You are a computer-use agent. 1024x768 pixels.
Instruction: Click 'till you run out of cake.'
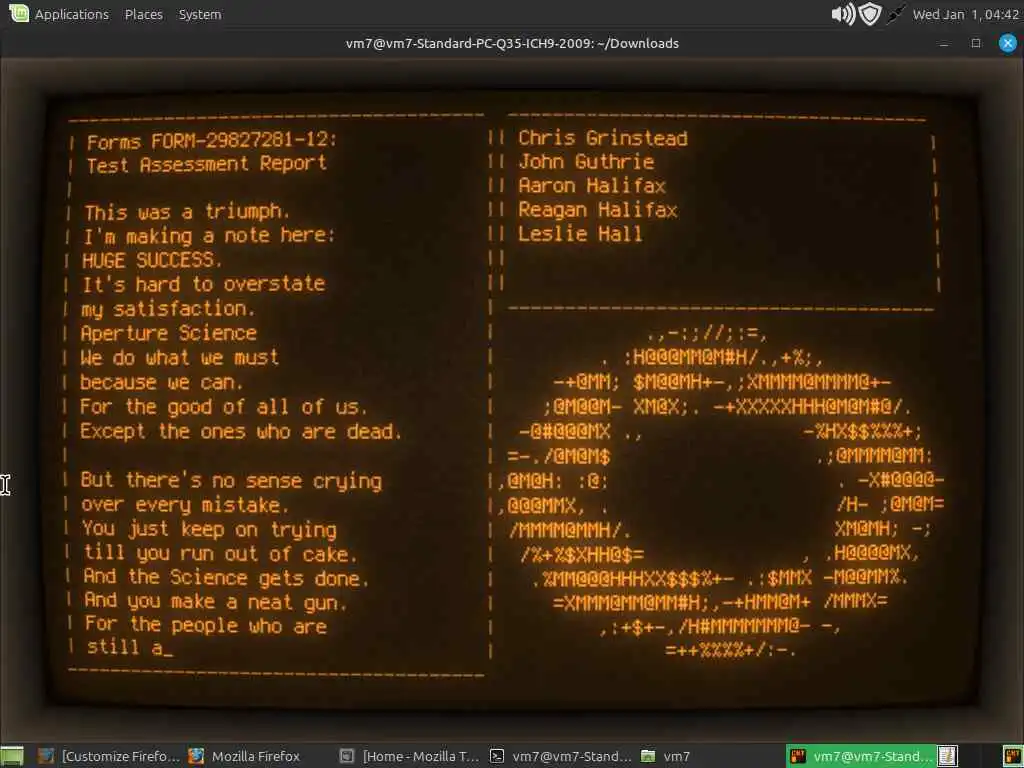(221, 554)
